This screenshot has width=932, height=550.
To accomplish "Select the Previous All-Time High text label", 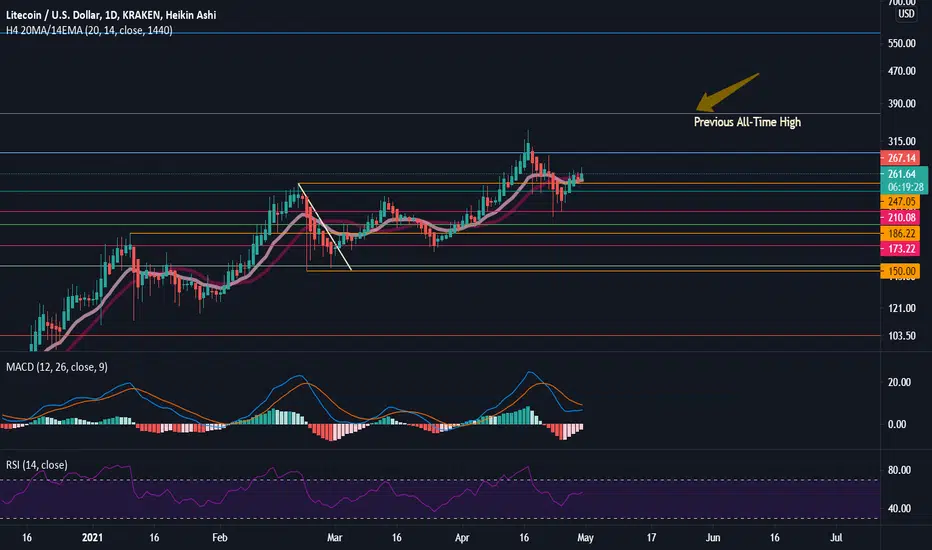I will pyautogui.click(x=747, y=122).
